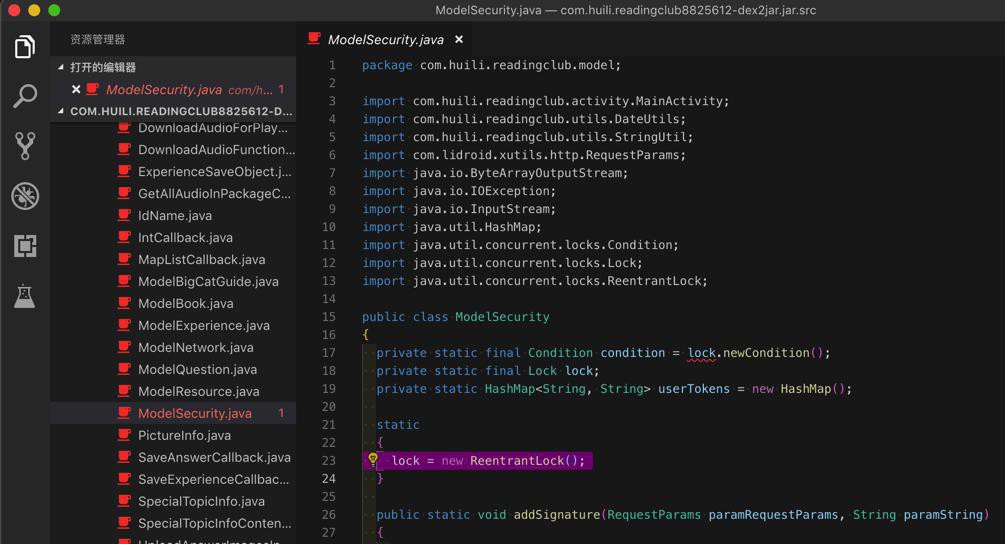Close the ModelSecurity.java editor tab
Screen dimensions: 1005x544
point(459,39)
